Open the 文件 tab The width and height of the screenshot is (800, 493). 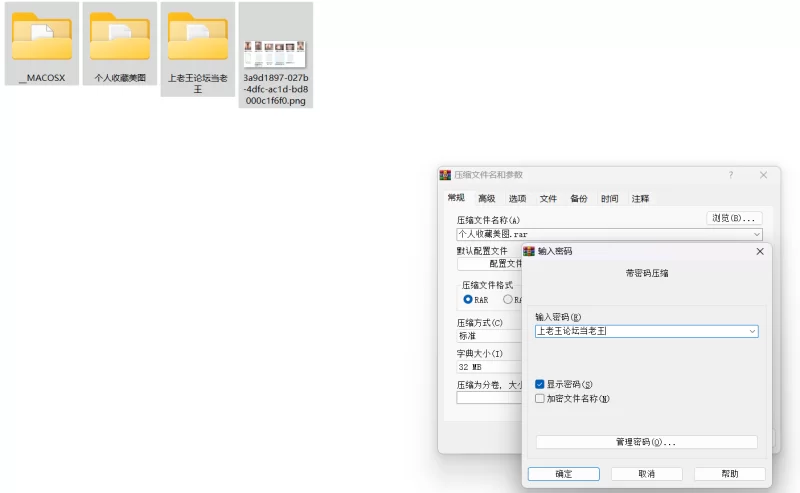(548, 199)
